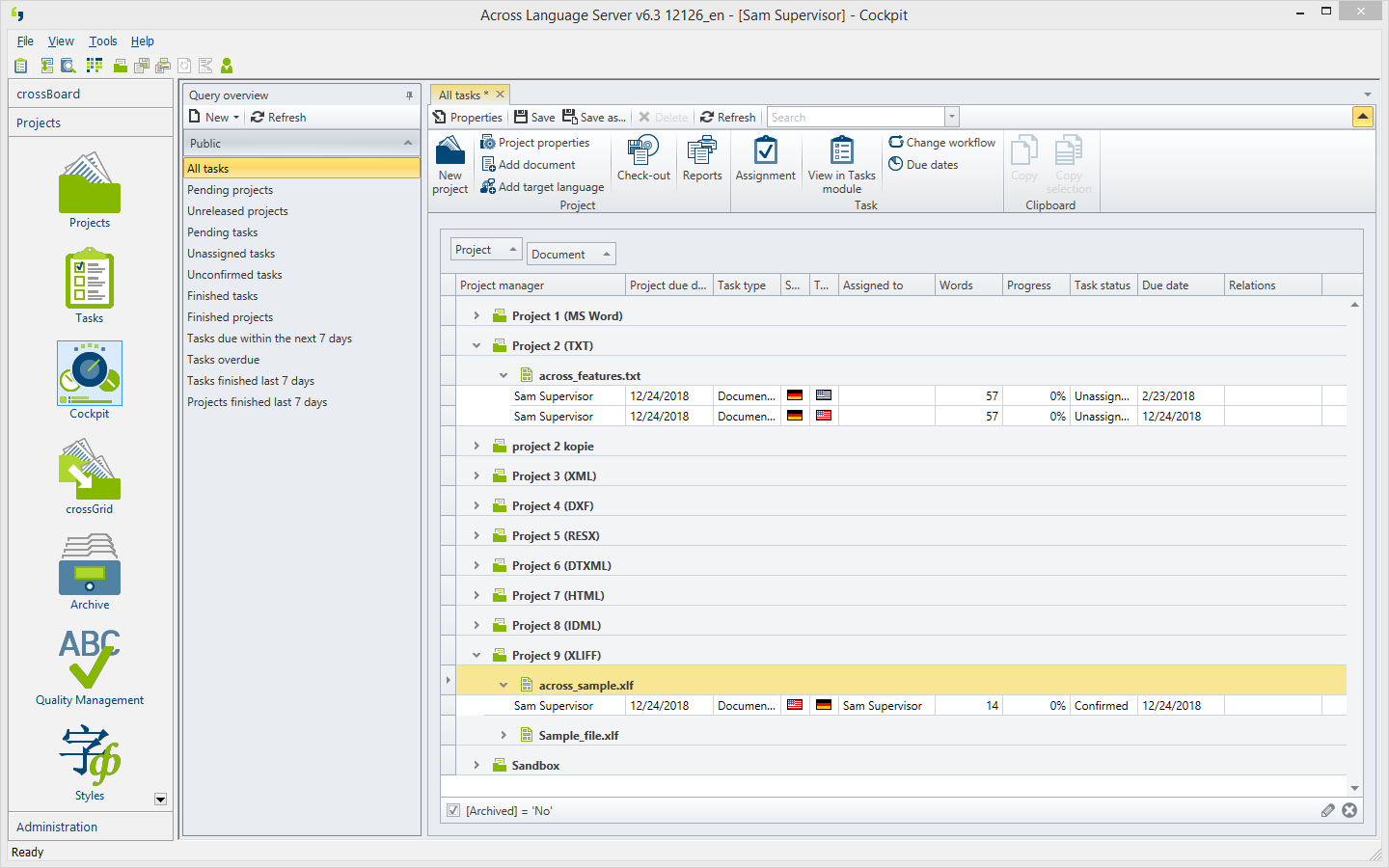Toggle the Archived filter checkbox
Viewport: 1389px width, 868px height.
pos(453,811)
